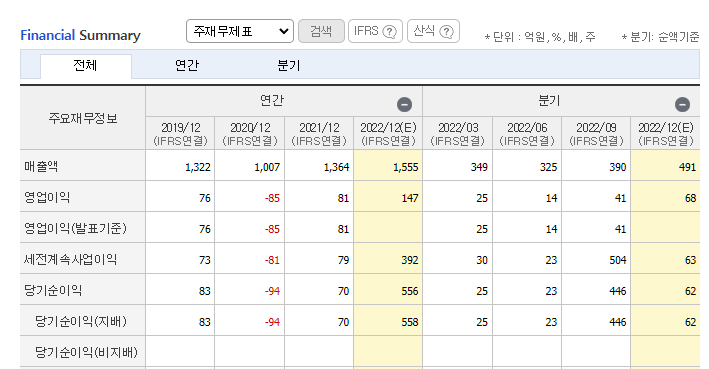Select the 390 quarterly revenue value
The image size is (709, 369).
point(617,167)
